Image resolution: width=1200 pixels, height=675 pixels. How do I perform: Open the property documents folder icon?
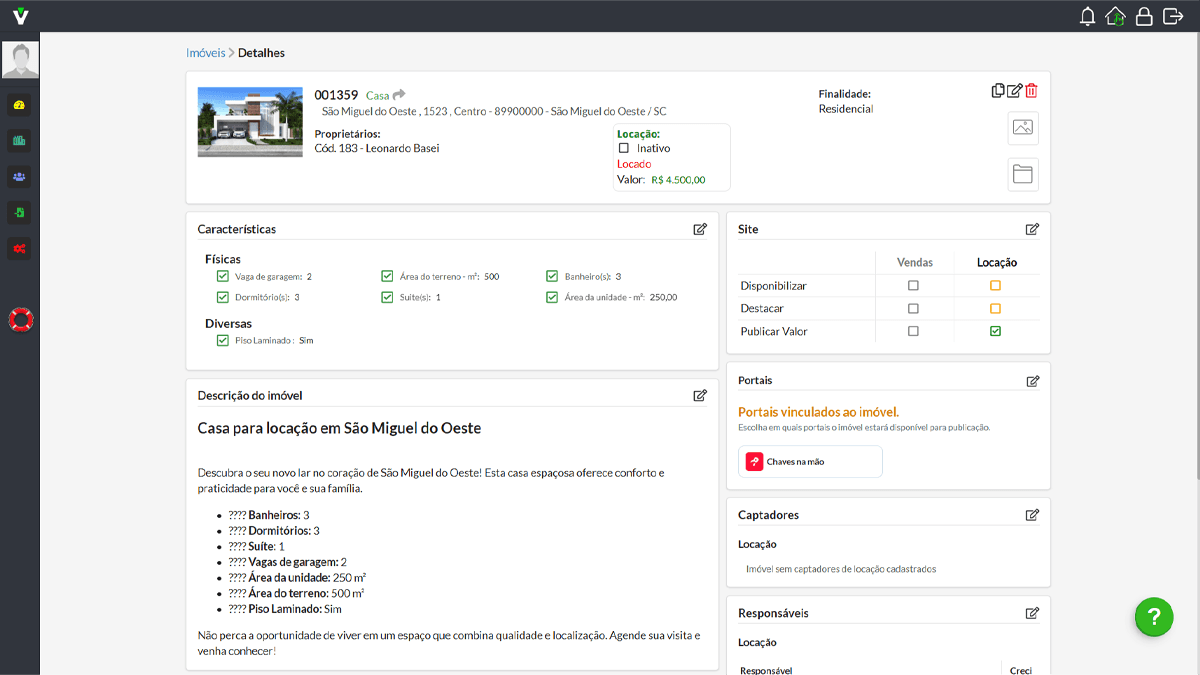coord(1022,174)
